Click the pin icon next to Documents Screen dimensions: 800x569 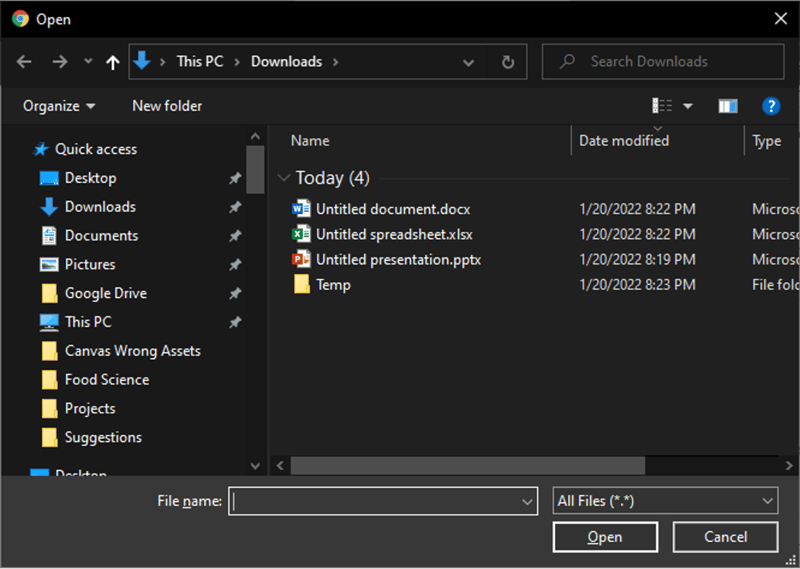click(x=235, y=236)
